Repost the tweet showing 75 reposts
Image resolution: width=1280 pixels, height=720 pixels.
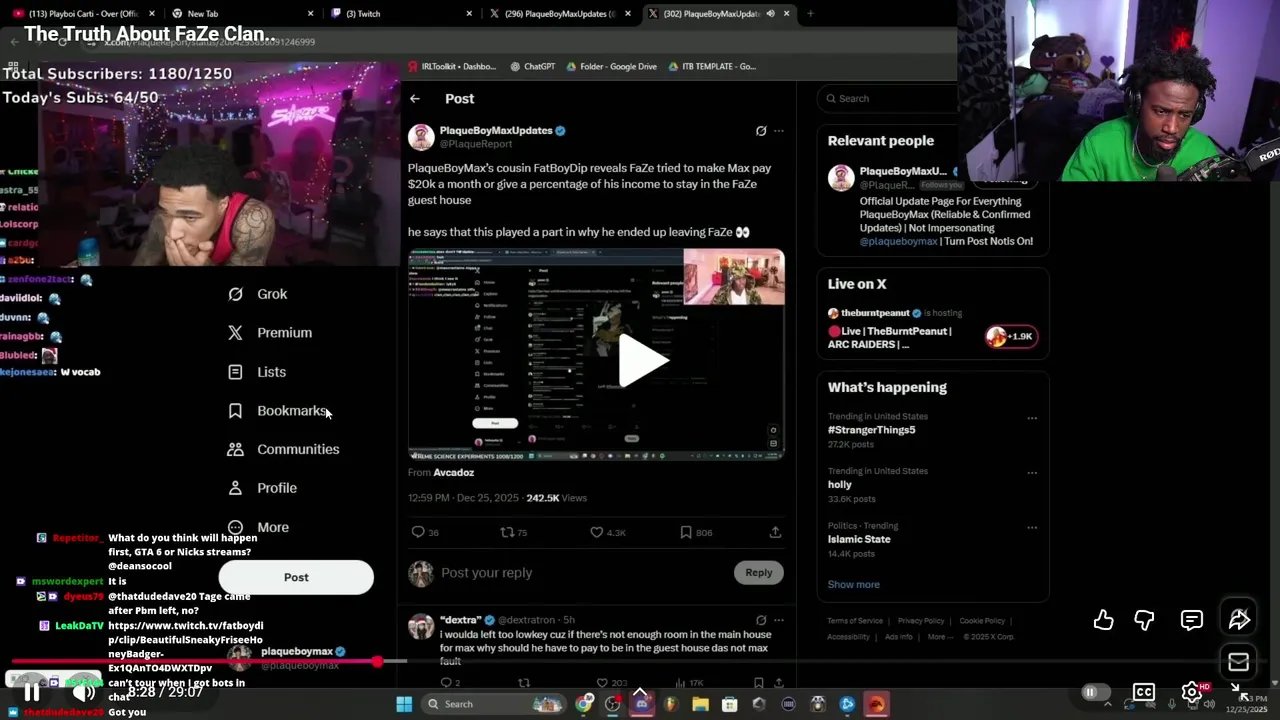pyautogui.click(x=514, y=532)
